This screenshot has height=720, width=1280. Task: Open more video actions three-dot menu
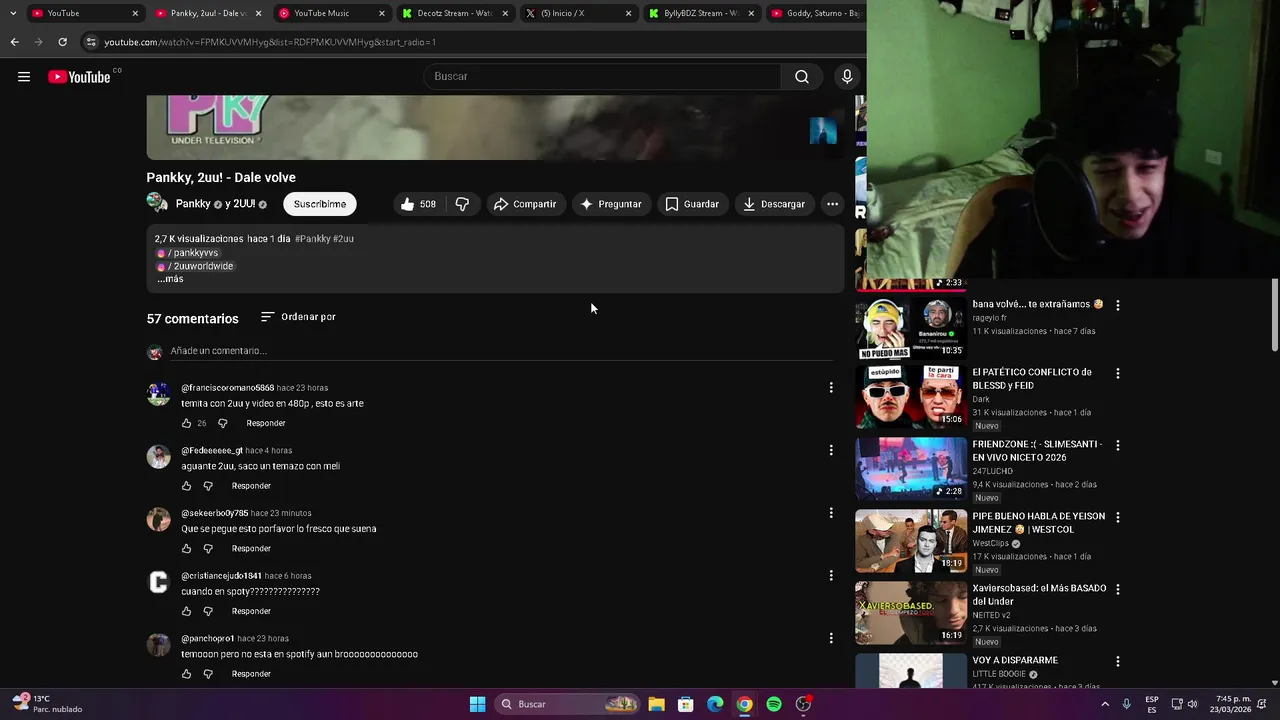(832, 204)
